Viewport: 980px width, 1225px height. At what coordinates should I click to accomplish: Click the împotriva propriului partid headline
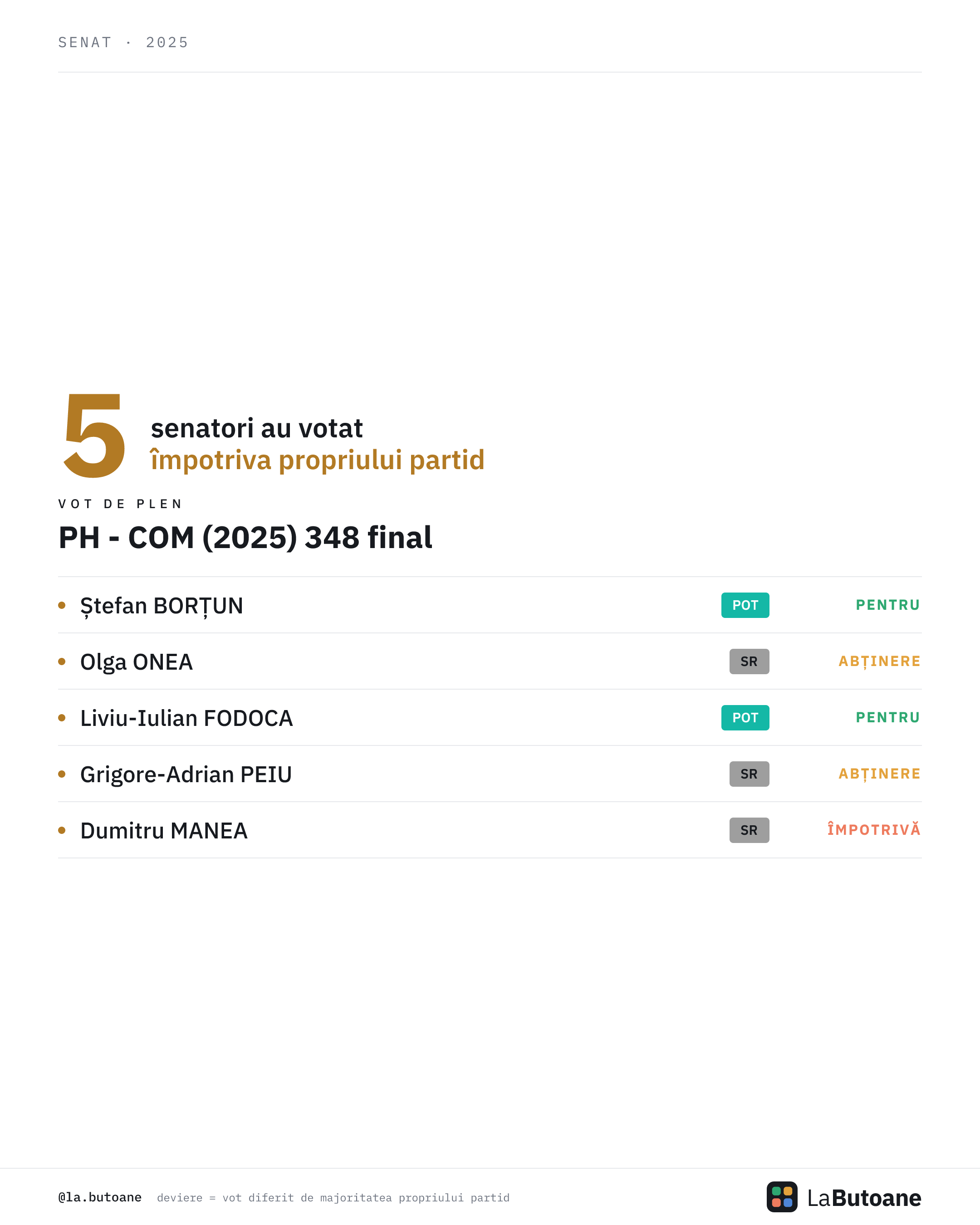point(317,460)
